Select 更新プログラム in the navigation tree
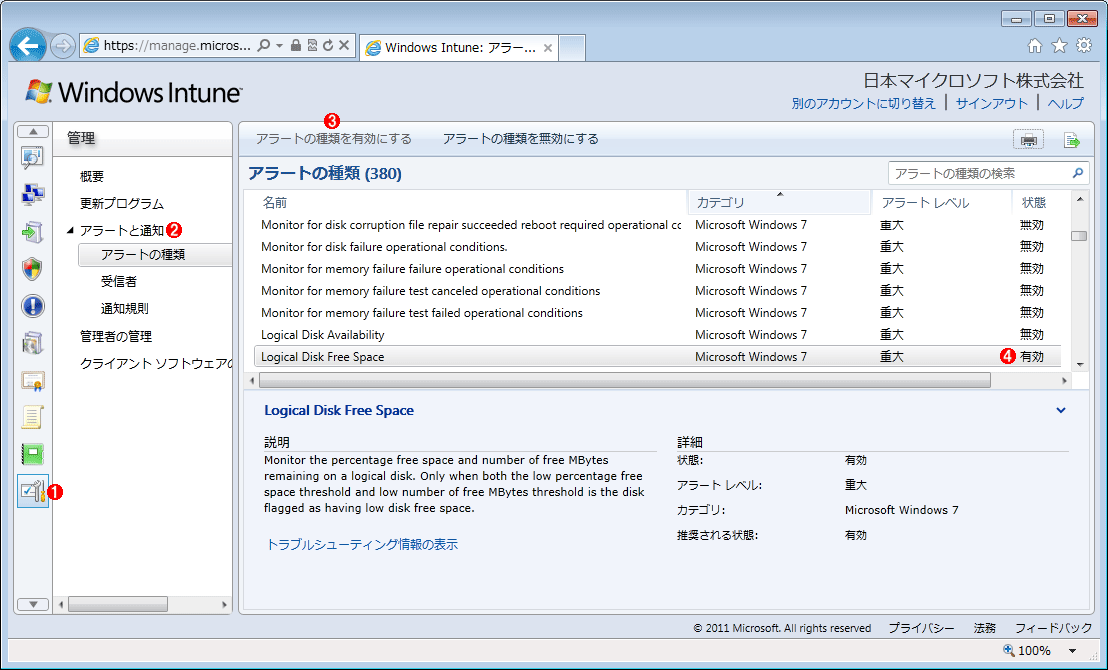Screen dimensions: 1108x670 122,204
